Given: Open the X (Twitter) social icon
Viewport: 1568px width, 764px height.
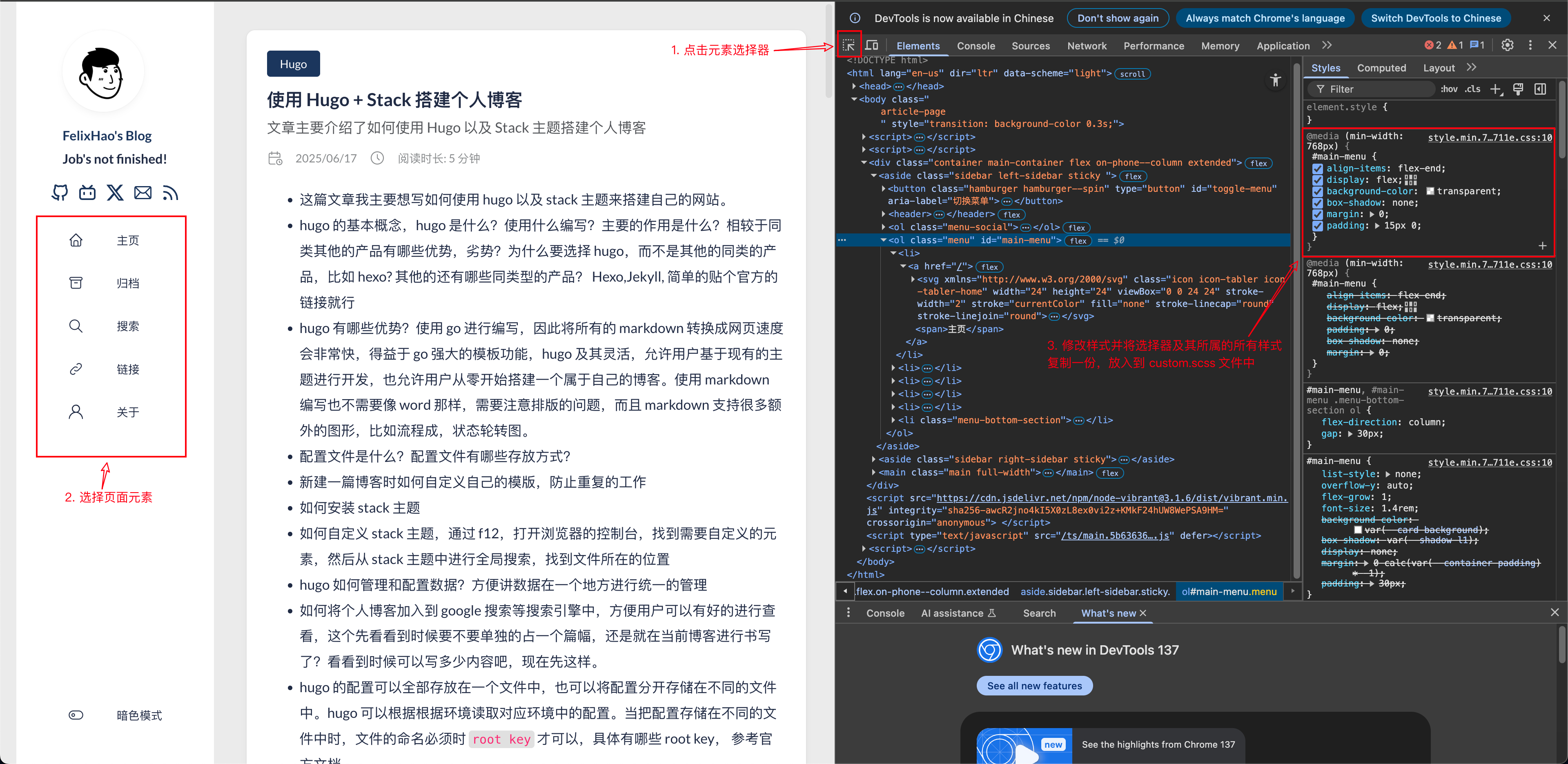Looking at the screenshot, I should (115, 193).
